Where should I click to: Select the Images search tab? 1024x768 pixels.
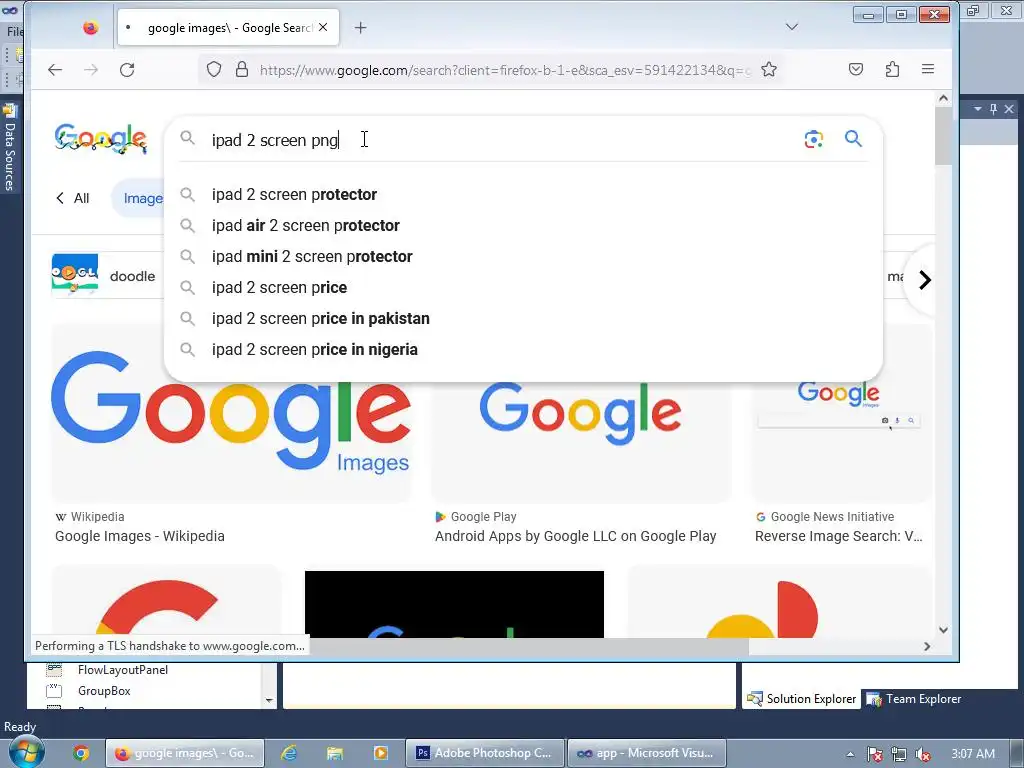(138, 199)
